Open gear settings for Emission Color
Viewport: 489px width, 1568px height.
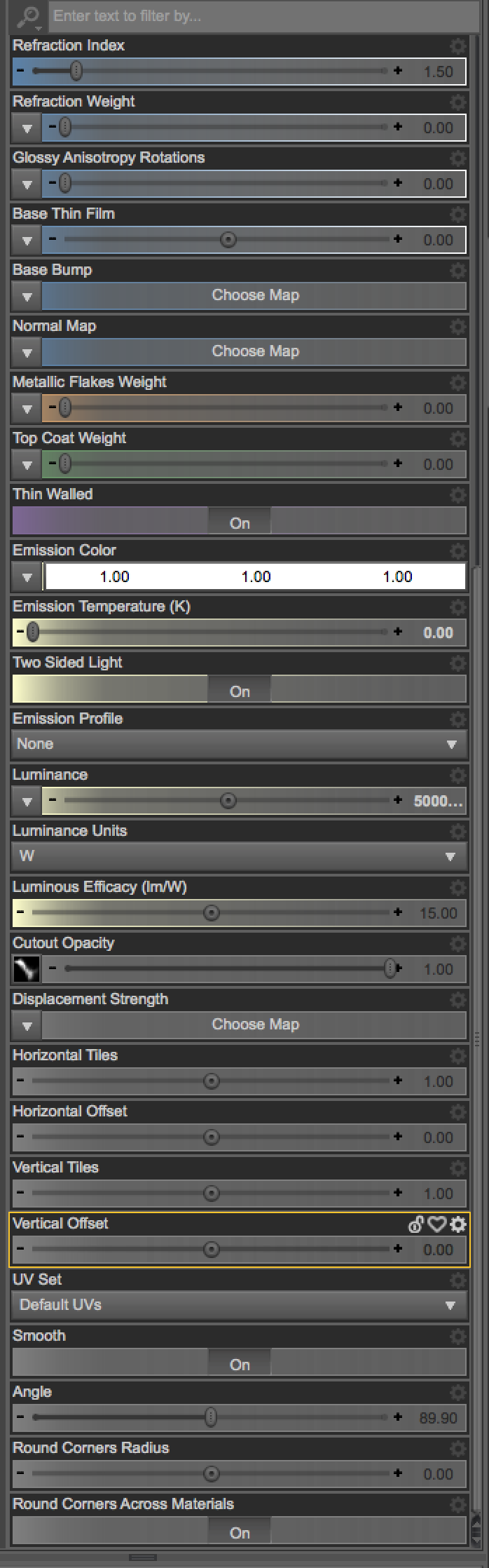(x=458, y=551)
